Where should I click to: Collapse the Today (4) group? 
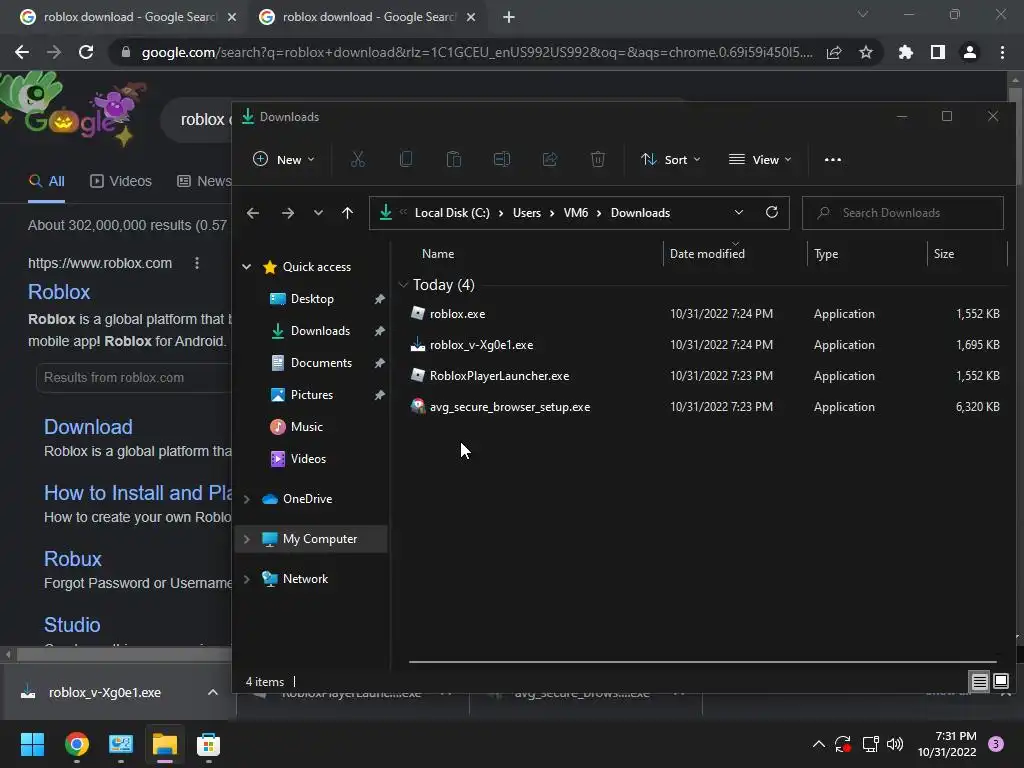(404, 285)
